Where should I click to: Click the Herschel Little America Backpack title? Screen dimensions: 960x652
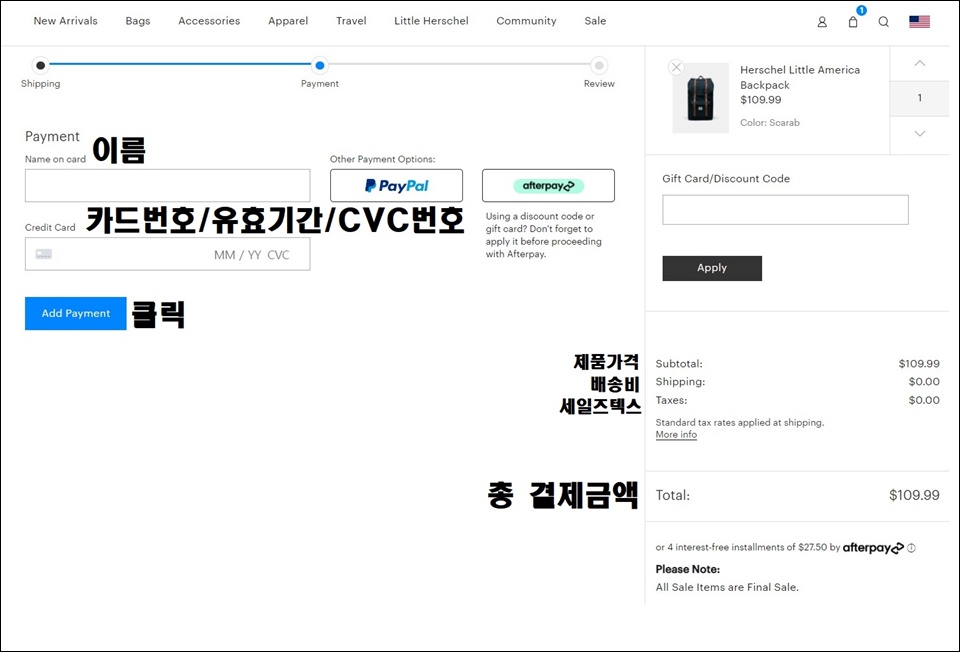pyautogui.click(x=800, y=78)
